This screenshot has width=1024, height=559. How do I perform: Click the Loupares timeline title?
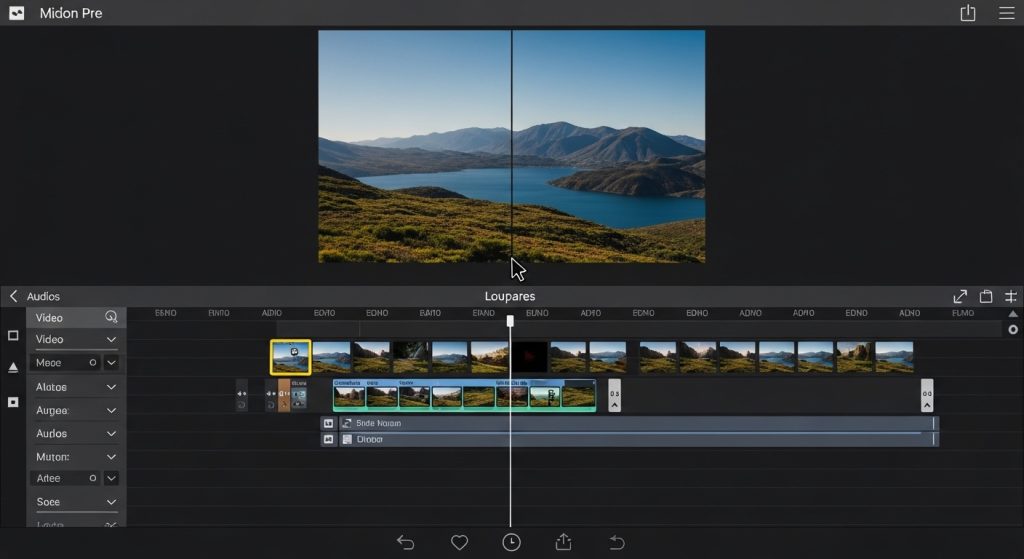pyautogui.click(x=509, y=296)
